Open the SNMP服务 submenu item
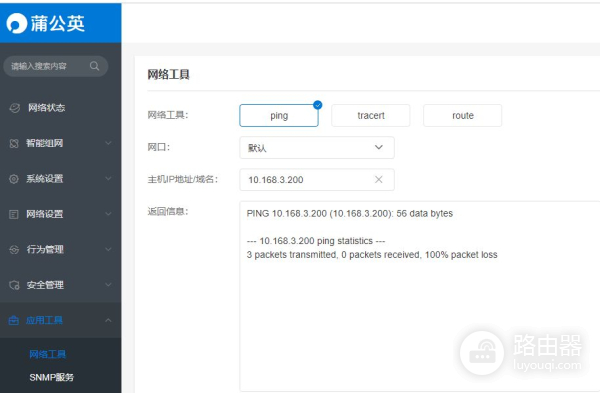This screenshot has width=600, height=393. point(52,377)
